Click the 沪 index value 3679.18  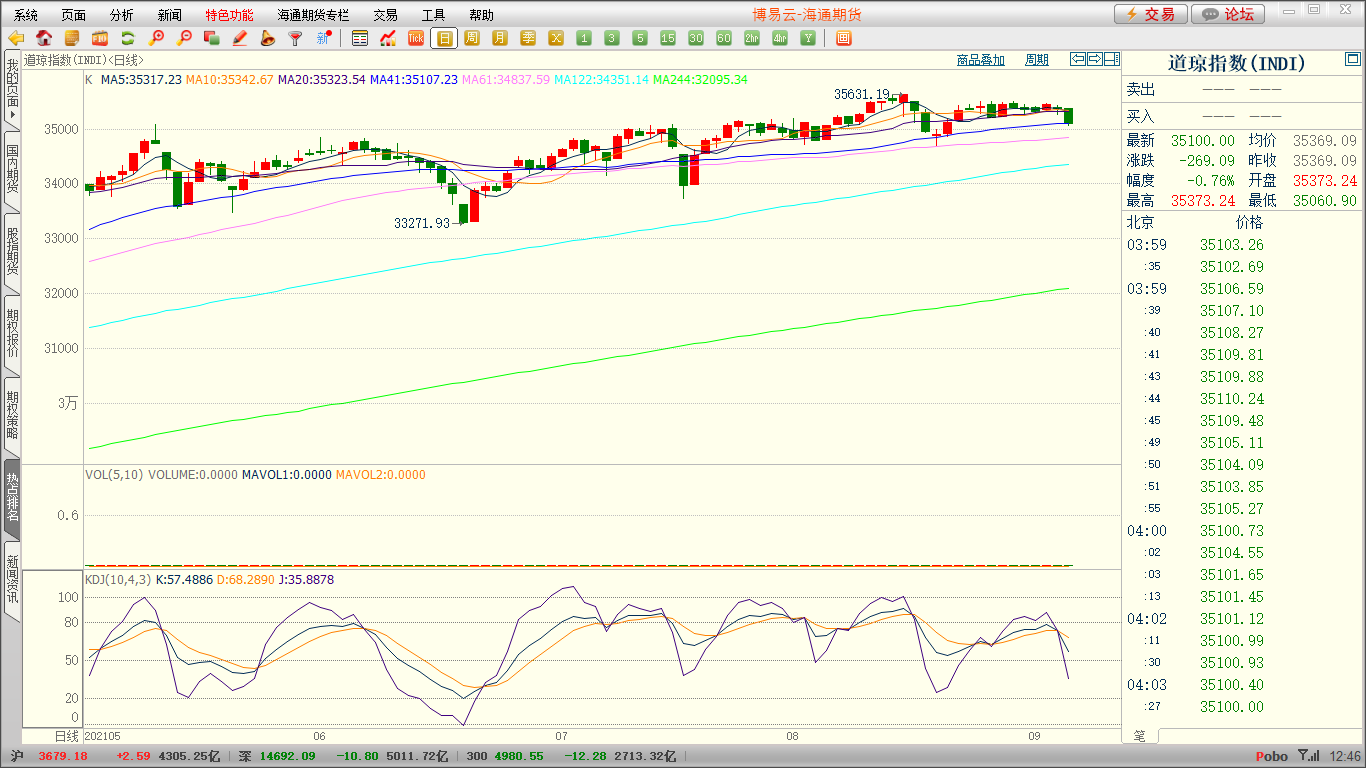[63, 757]
